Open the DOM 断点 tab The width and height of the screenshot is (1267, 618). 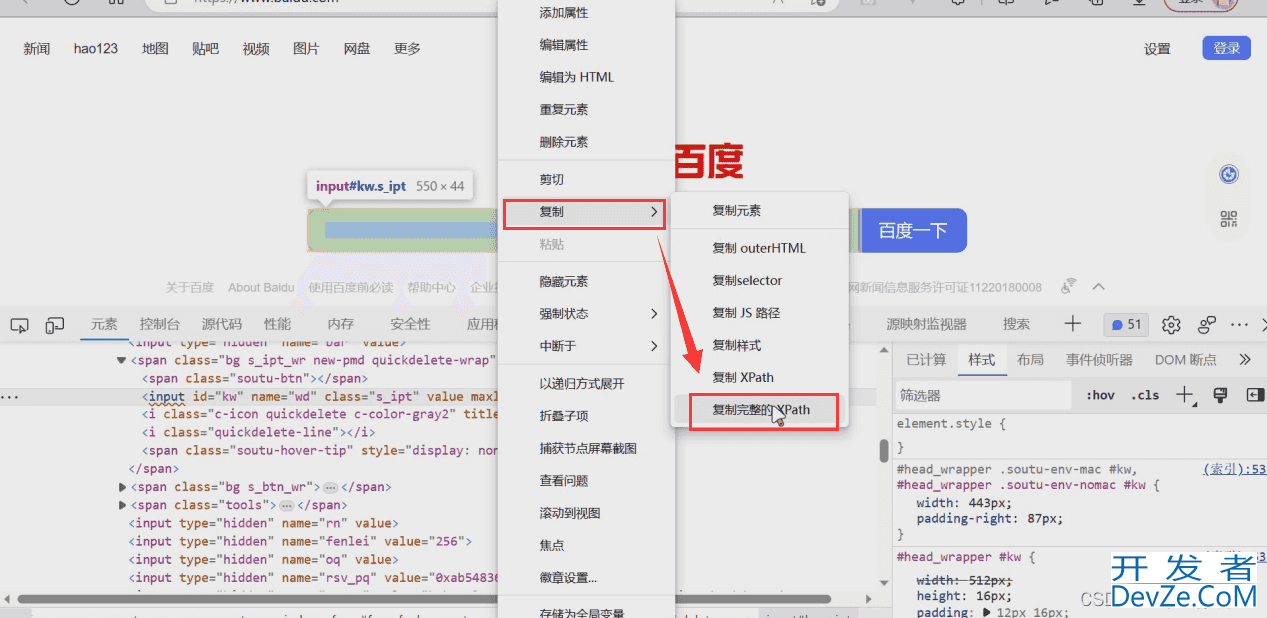tap(1186, 359)
